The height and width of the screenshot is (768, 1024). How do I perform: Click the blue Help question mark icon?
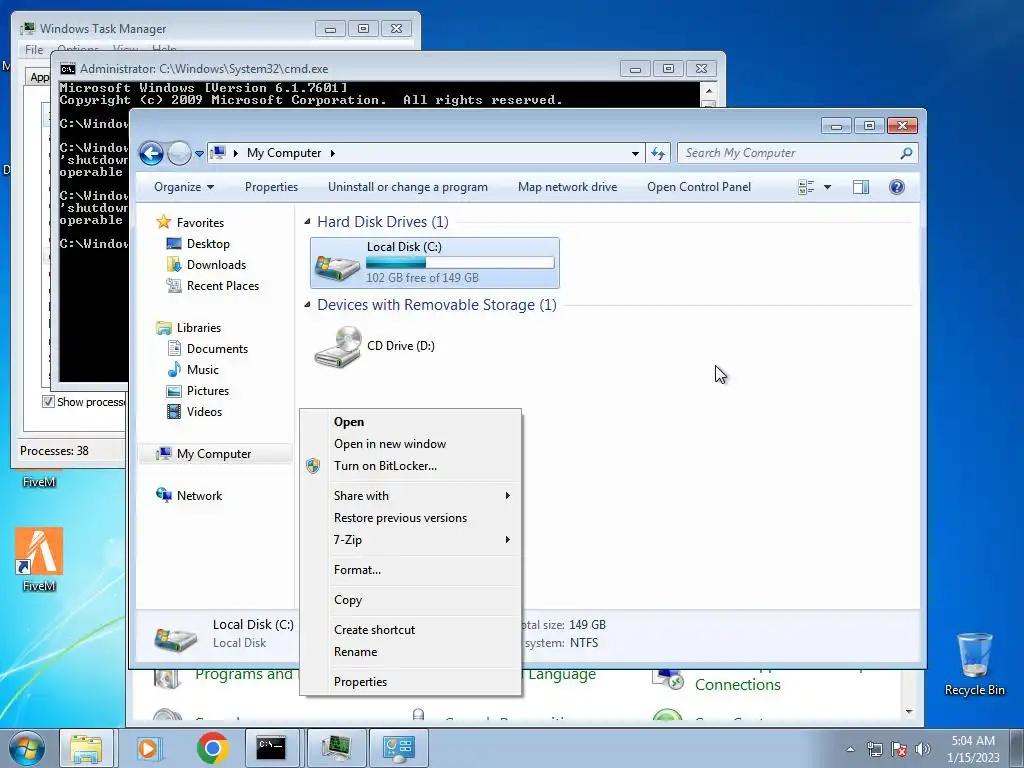click(x=897, y=187)
